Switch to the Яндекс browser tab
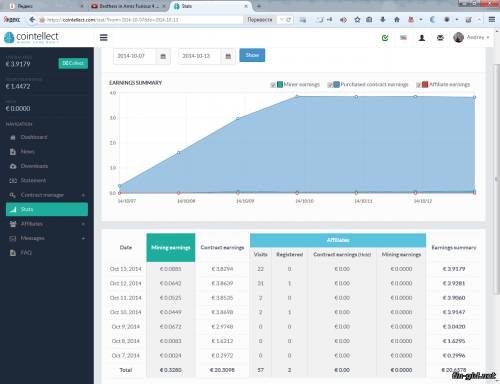500x384 pixels. pos(45,6)
